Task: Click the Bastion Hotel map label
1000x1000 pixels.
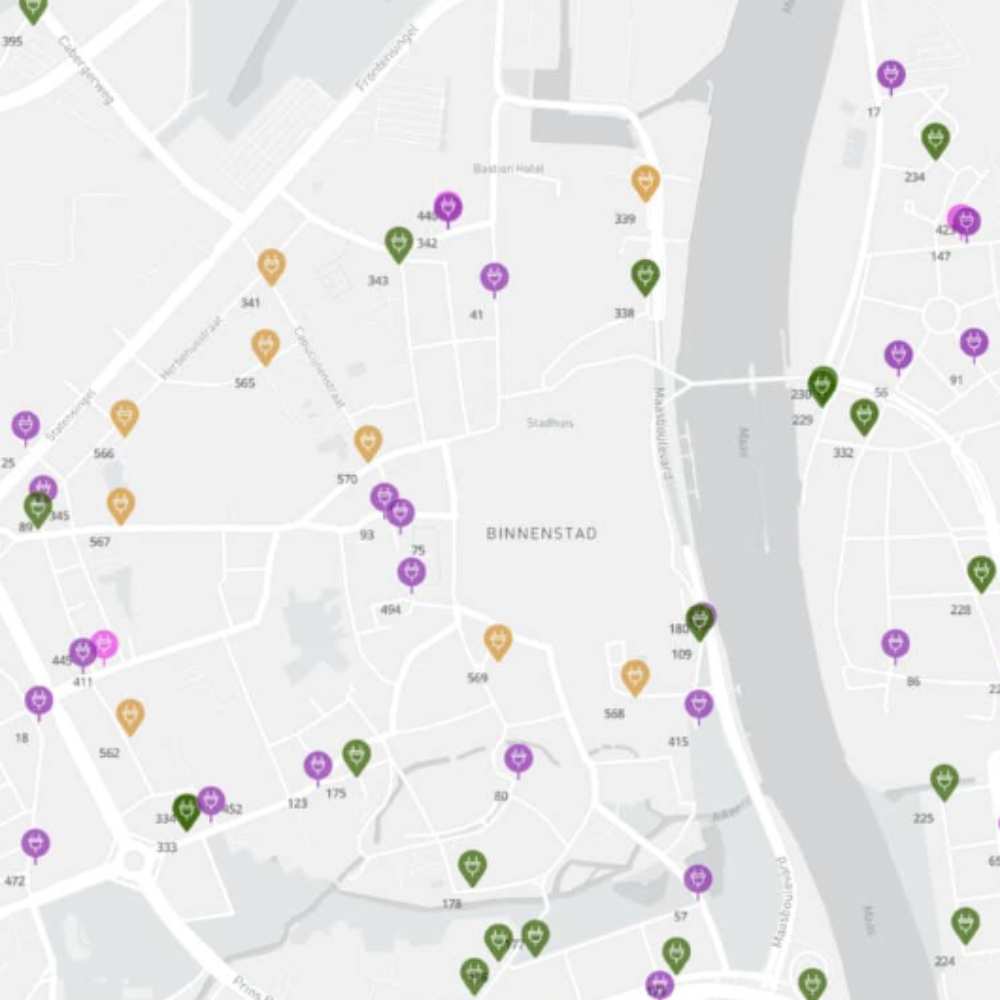Action: pos(508,169)
